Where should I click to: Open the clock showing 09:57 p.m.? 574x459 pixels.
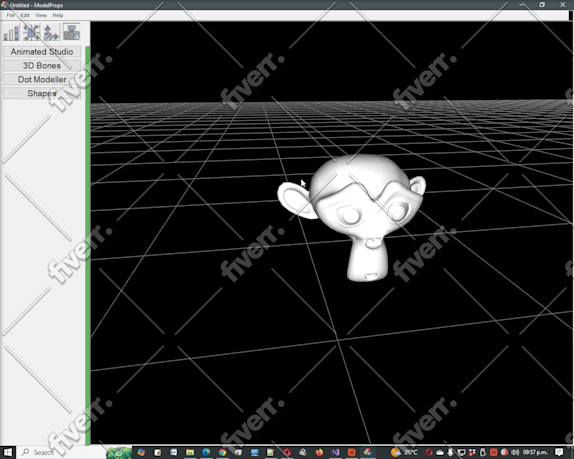tap(535, 452)
